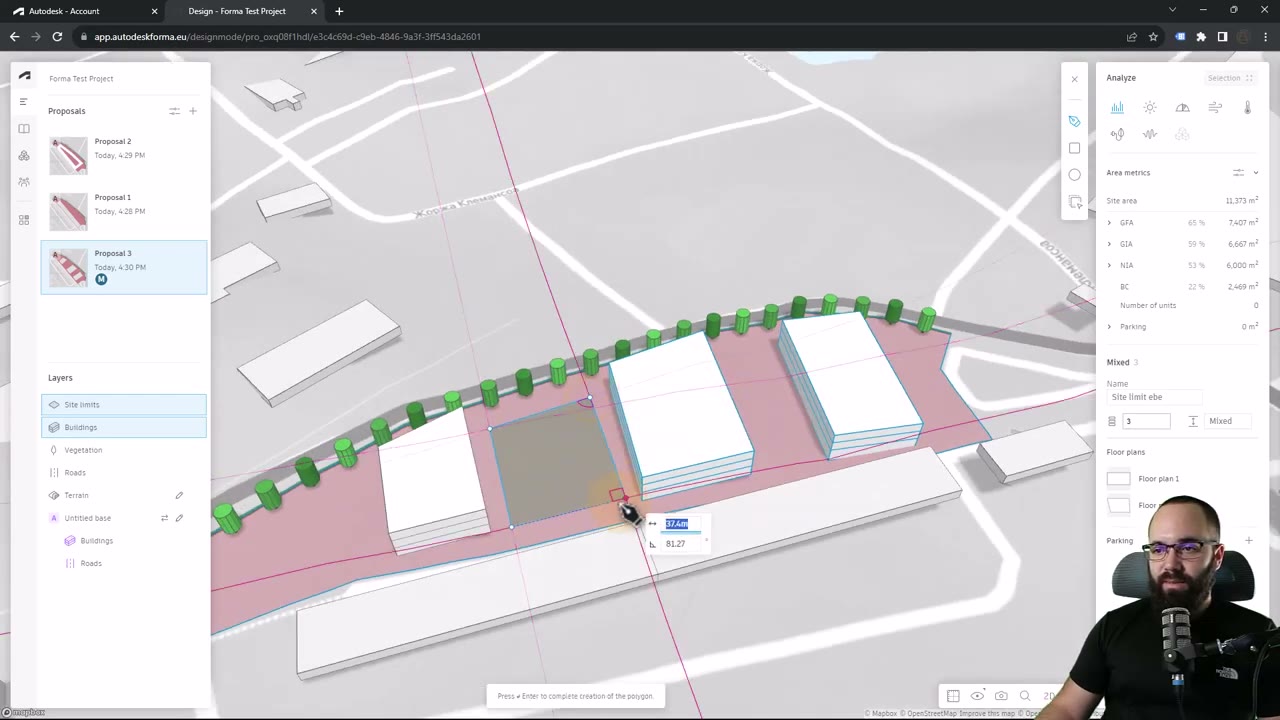The image size is (1280, 720).
Task: Add a new proposal with the plus icon
Action: (x=193, y=111)
